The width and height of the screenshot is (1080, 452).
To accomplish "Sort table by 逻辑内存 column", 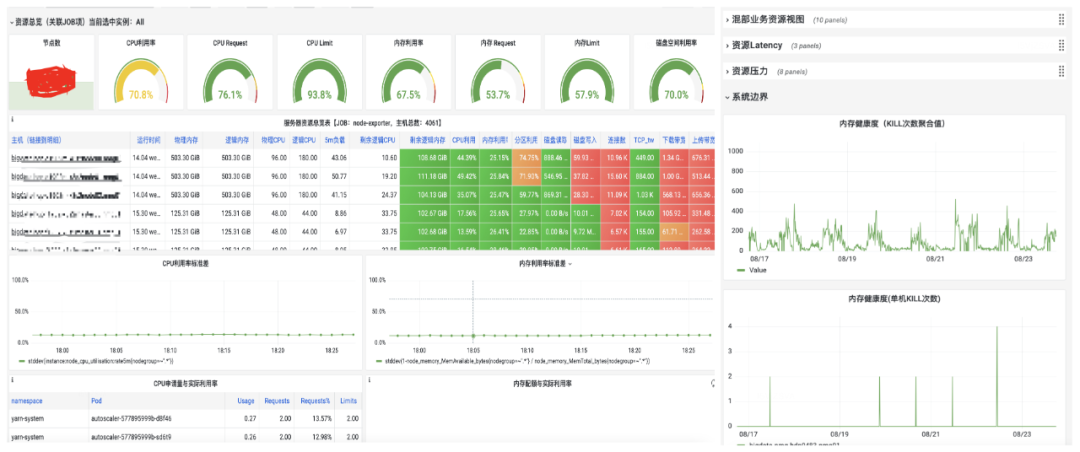I will click(237, 140).
